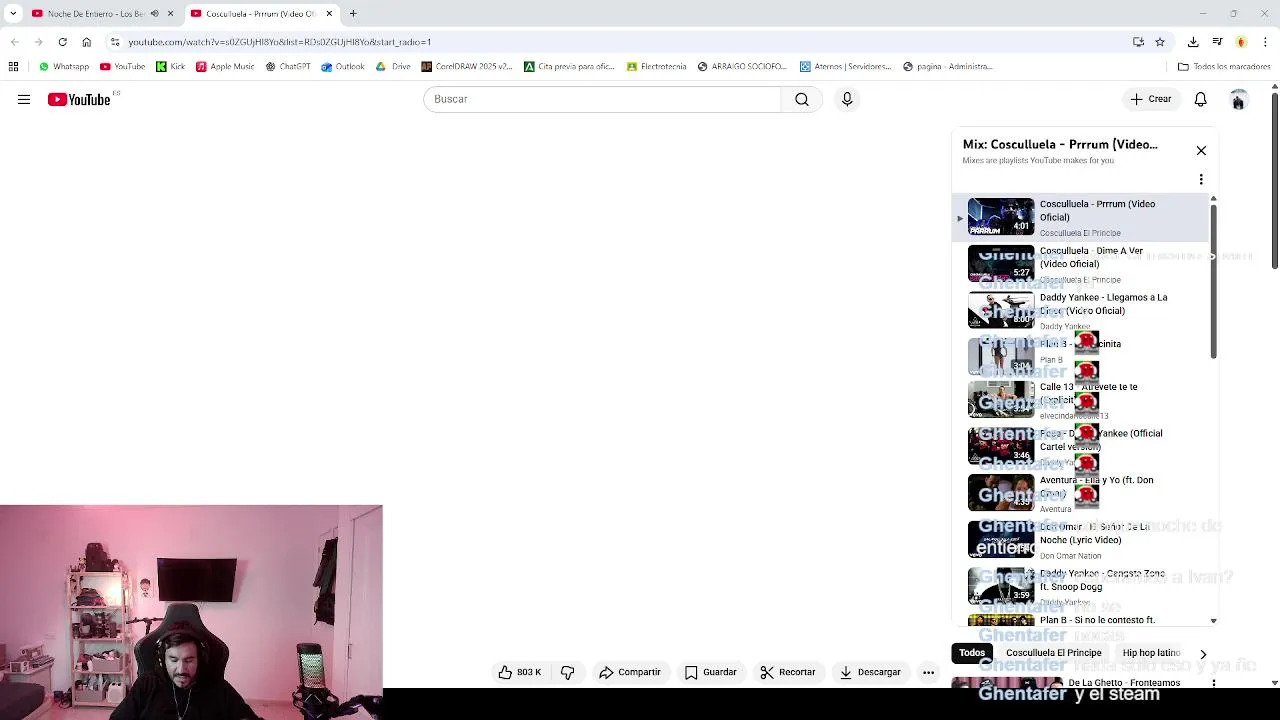Open the Kick bookmark
Image resolution: width=1280 pixels, height=720 pixels.
pos(171,67)
